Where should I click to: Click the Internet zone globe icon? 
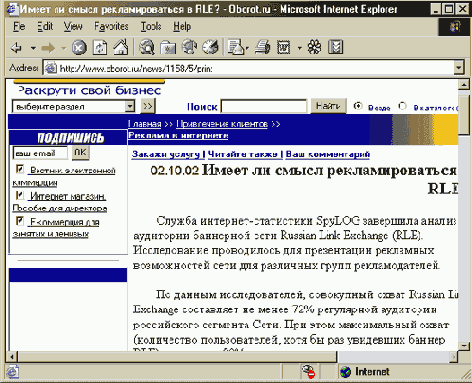coord(346,372)
